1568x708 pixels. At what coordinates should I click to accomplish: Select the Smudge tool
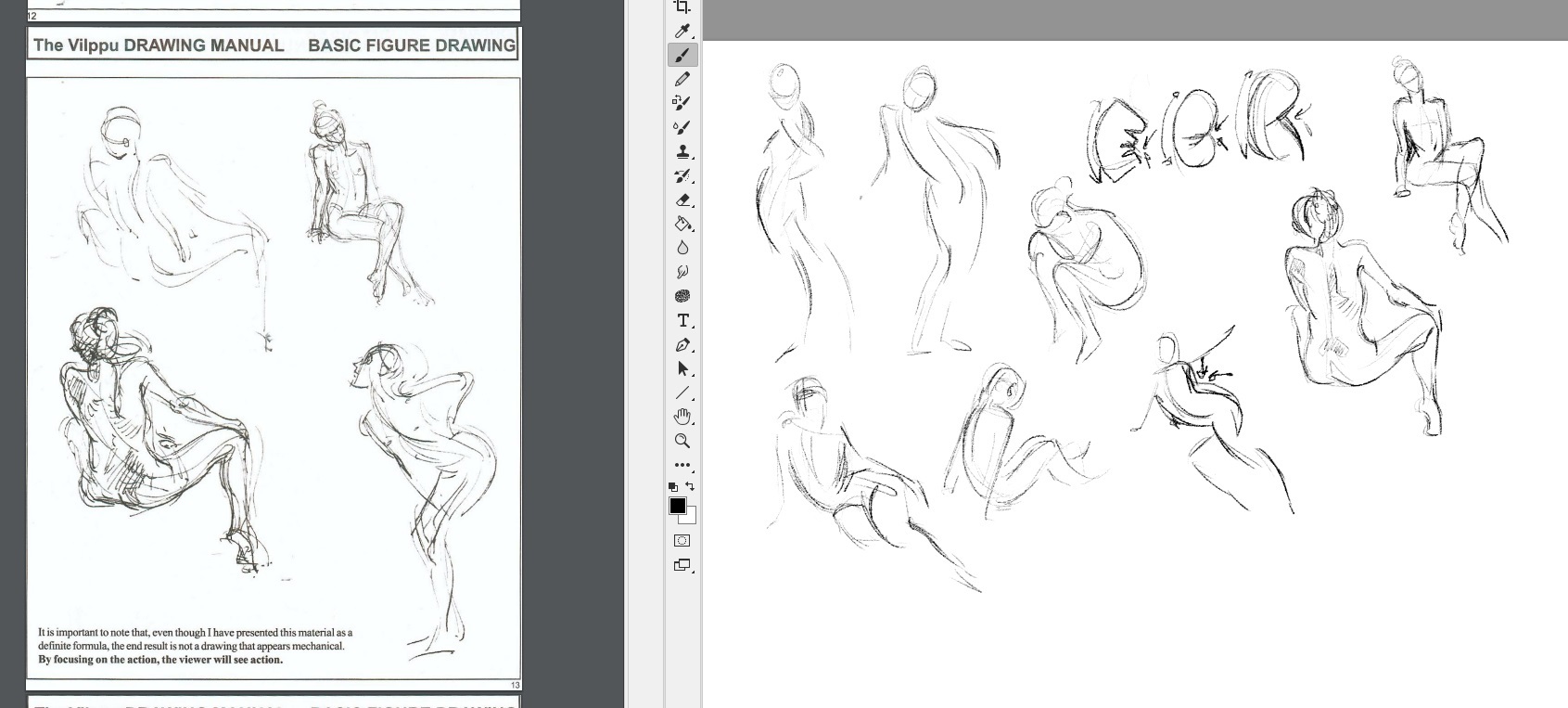coord(682,272)
